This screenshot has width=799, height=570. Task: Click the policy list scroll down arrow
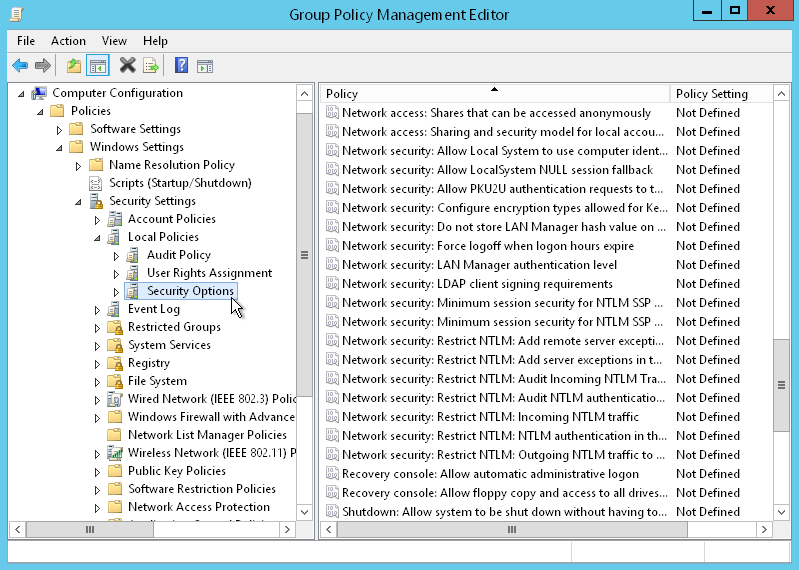782,512
